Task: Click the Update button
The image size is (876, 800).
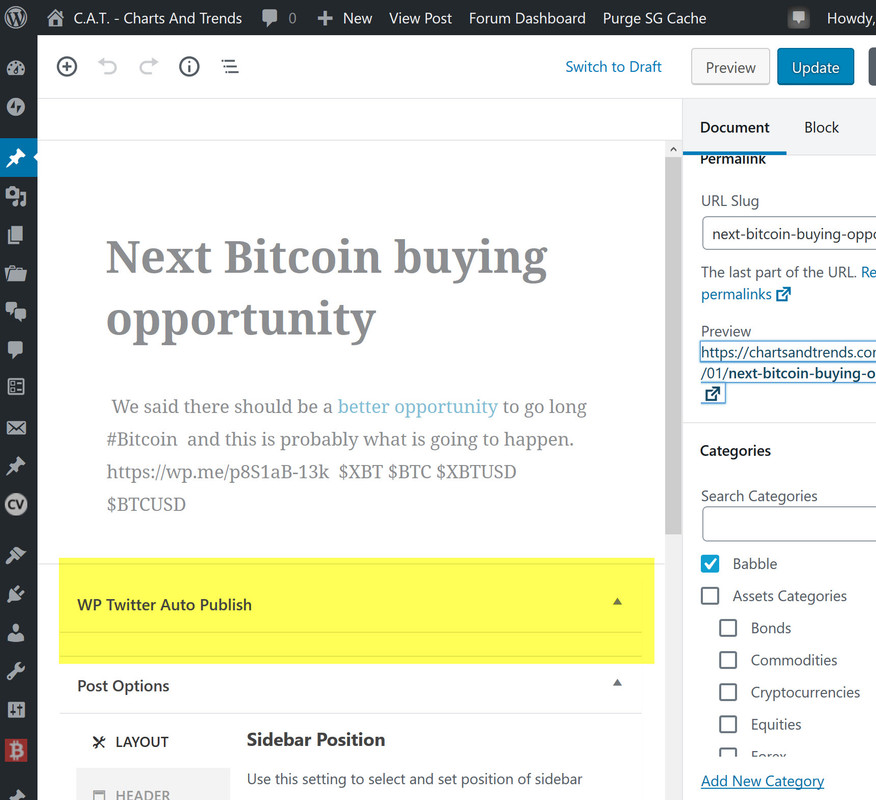Action: coord(815,67)
